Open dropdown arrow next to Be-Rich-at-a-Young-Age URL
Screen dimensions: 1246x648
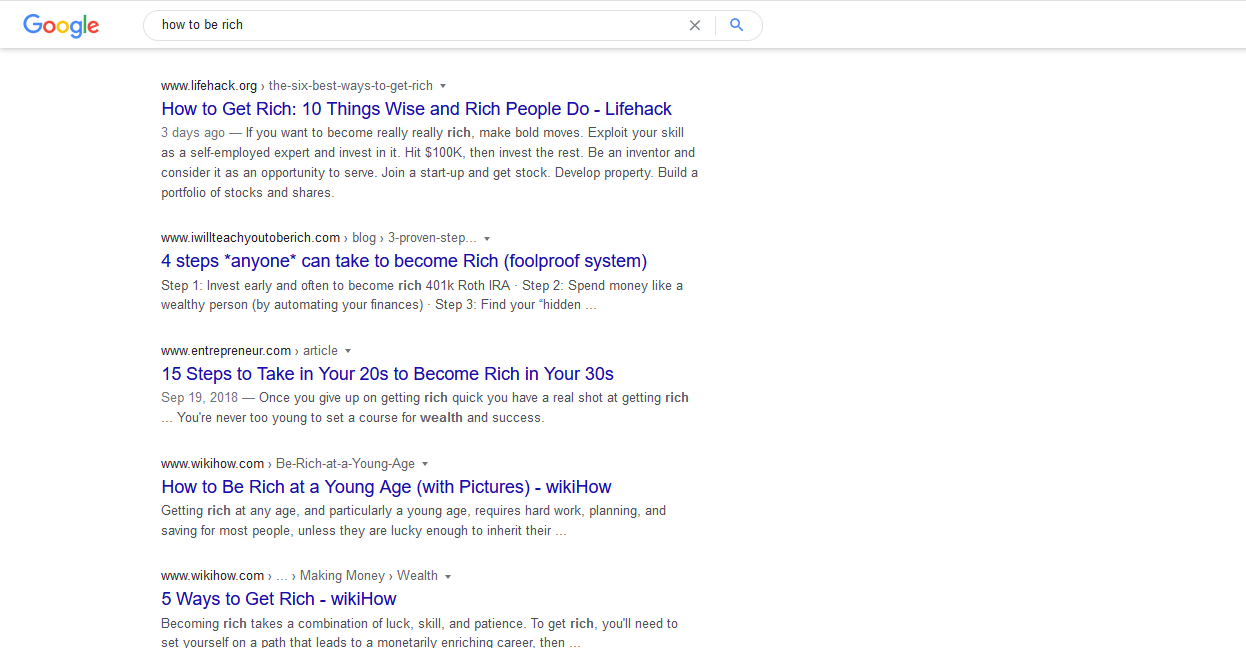(x=425, y=464)
